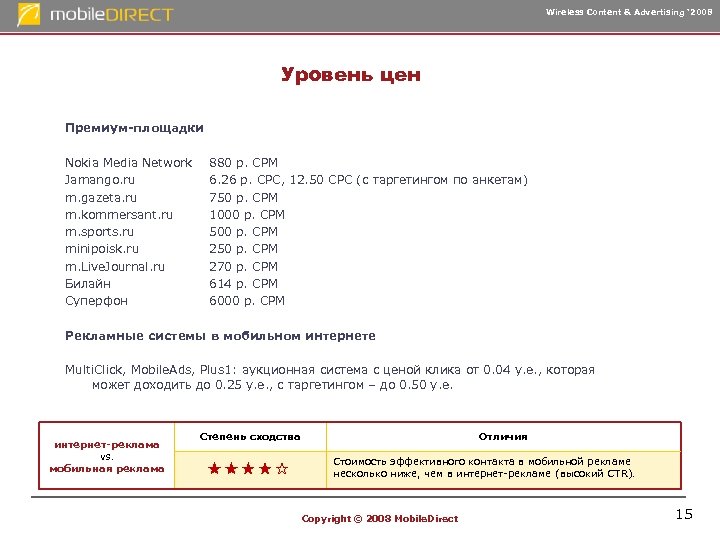Click the 'Суперфон' row name
720x540 pixels.
point(96,301)
